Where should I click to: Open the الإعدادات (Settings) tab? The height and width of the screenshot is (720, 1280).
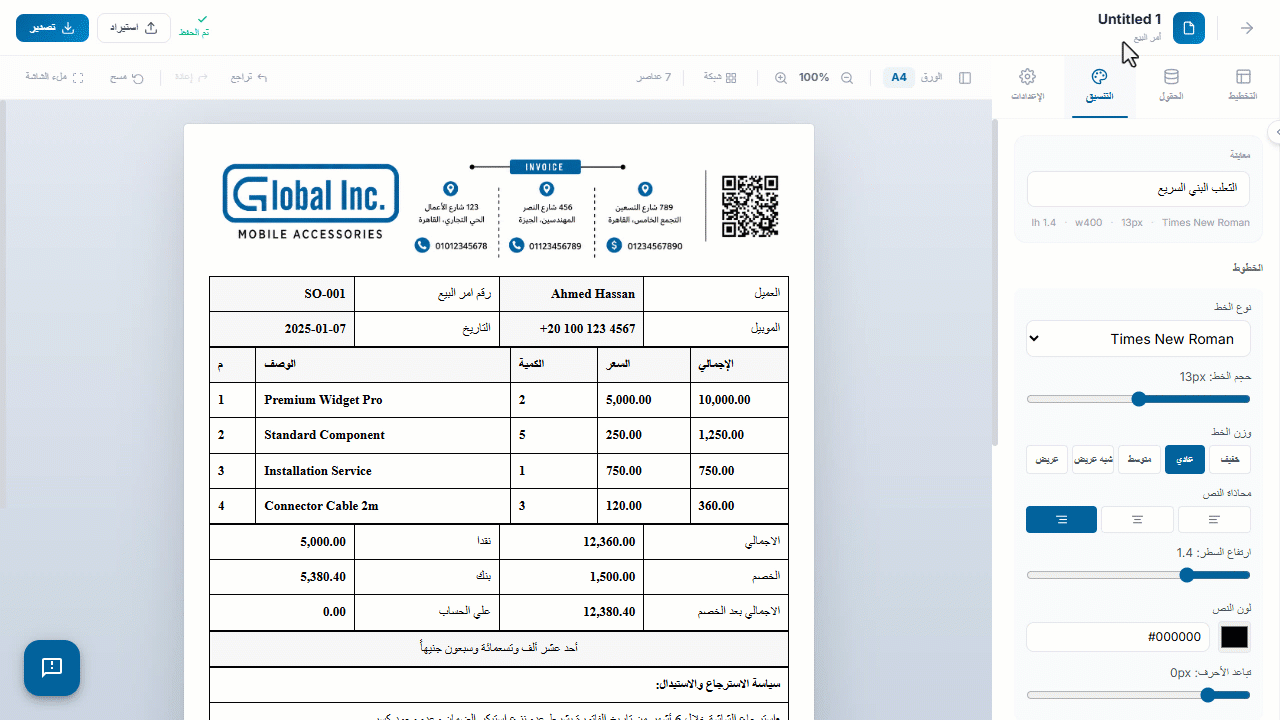pos(1027,86)
